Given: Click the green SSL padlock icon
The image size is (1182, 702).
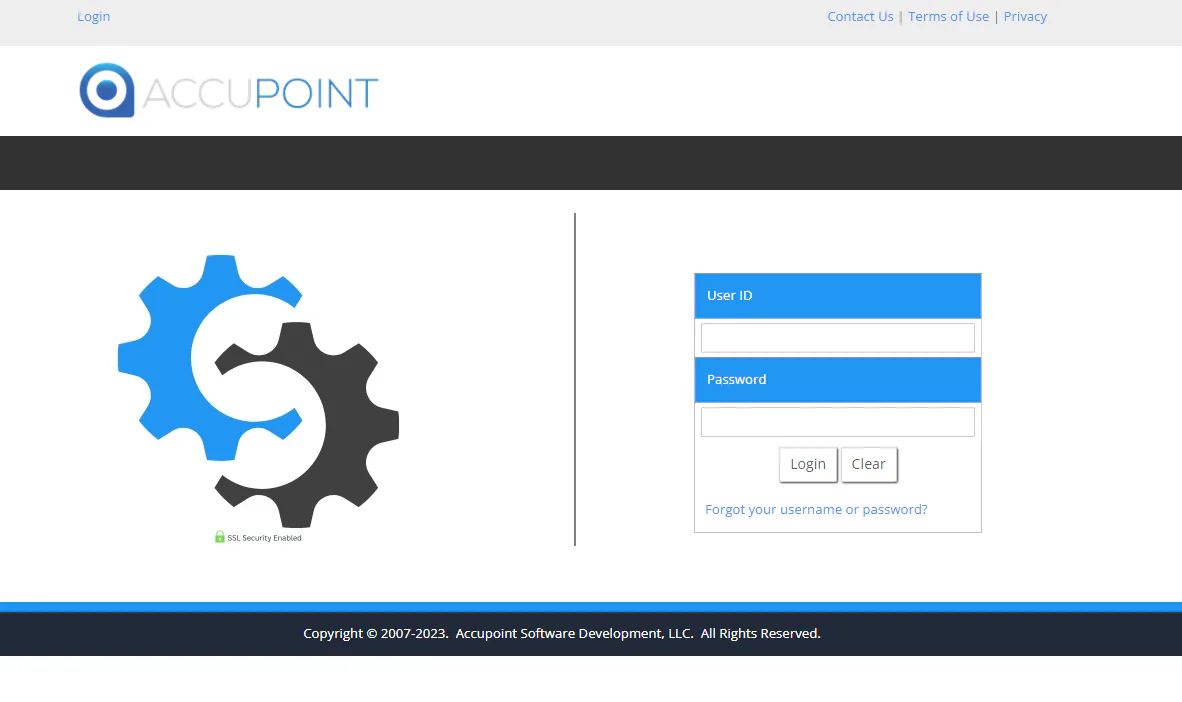Looking at the screenshot, I should 219,536.
